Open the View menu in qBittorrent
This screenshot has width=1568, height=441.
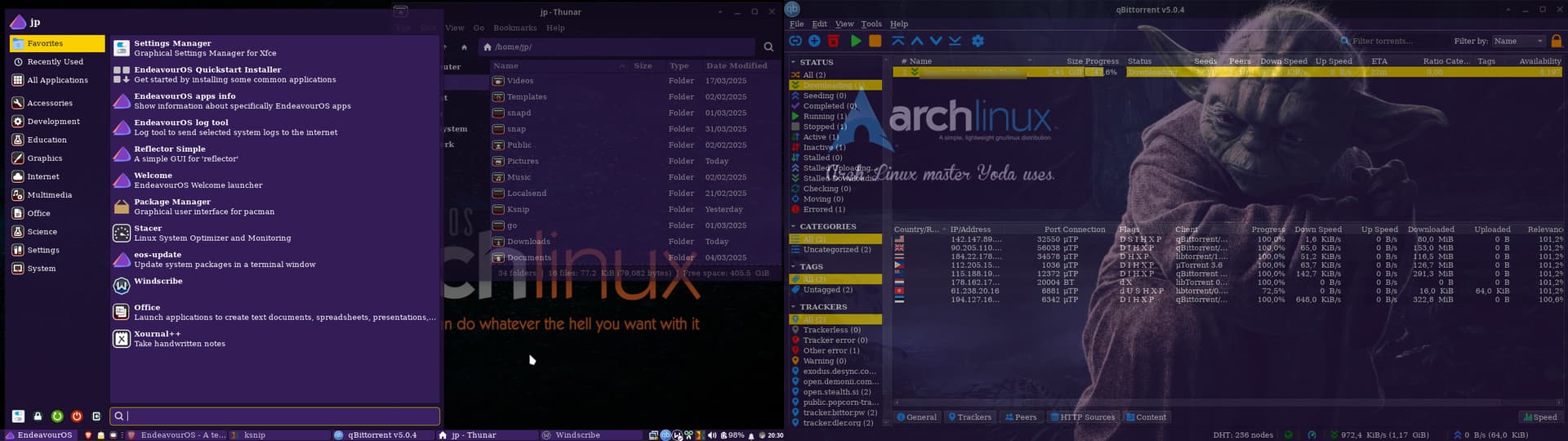(x=844, y=24)
